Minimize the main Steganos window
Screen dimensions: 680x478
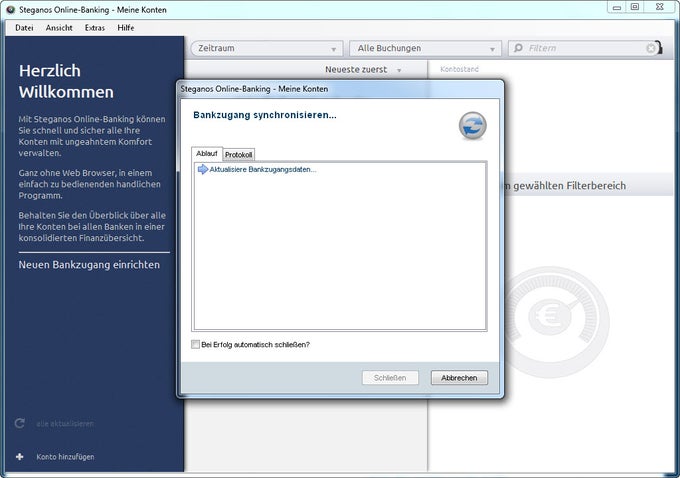[617, 7]
